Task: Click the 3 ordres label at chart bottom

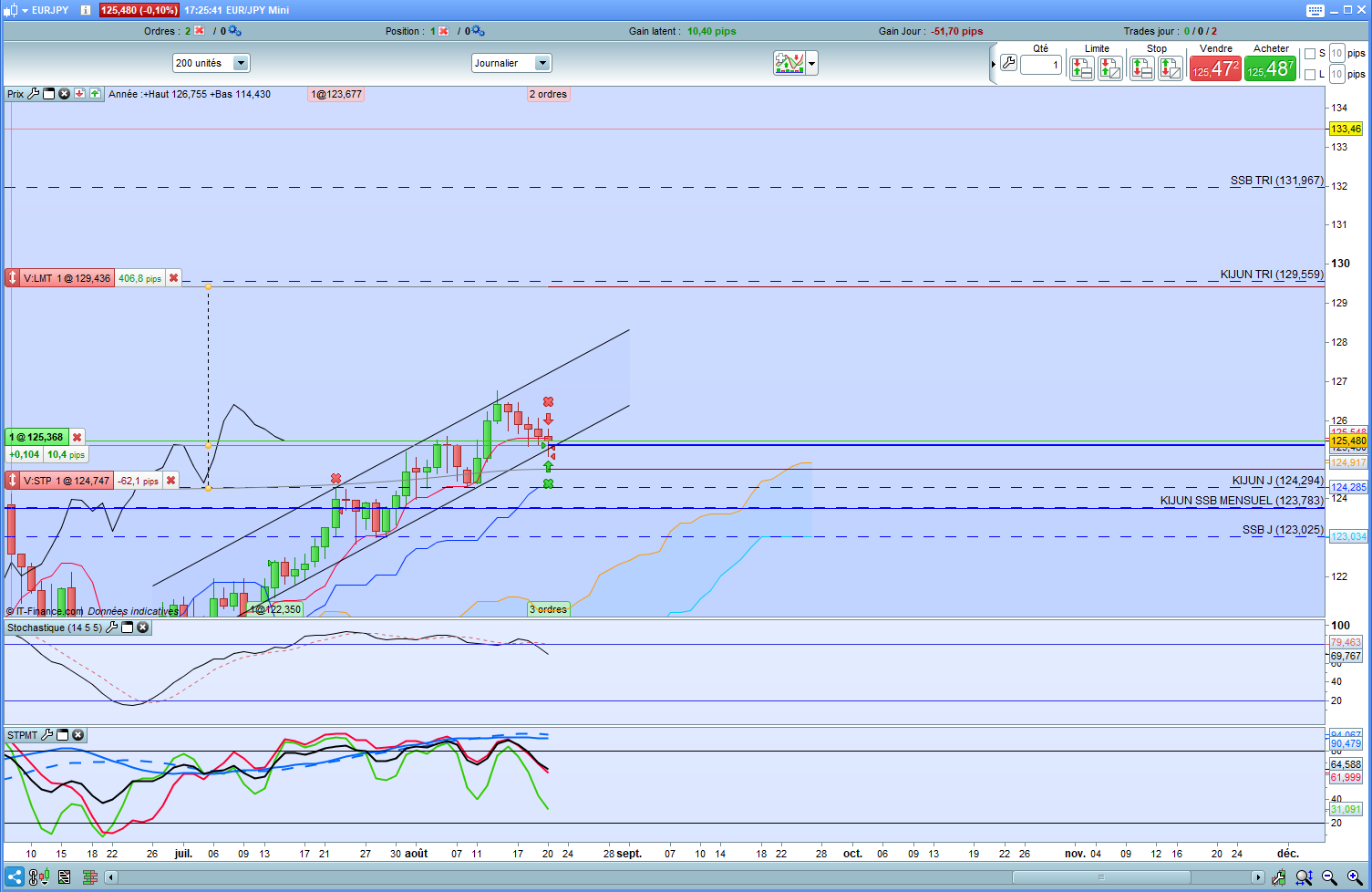Action: 548,609
